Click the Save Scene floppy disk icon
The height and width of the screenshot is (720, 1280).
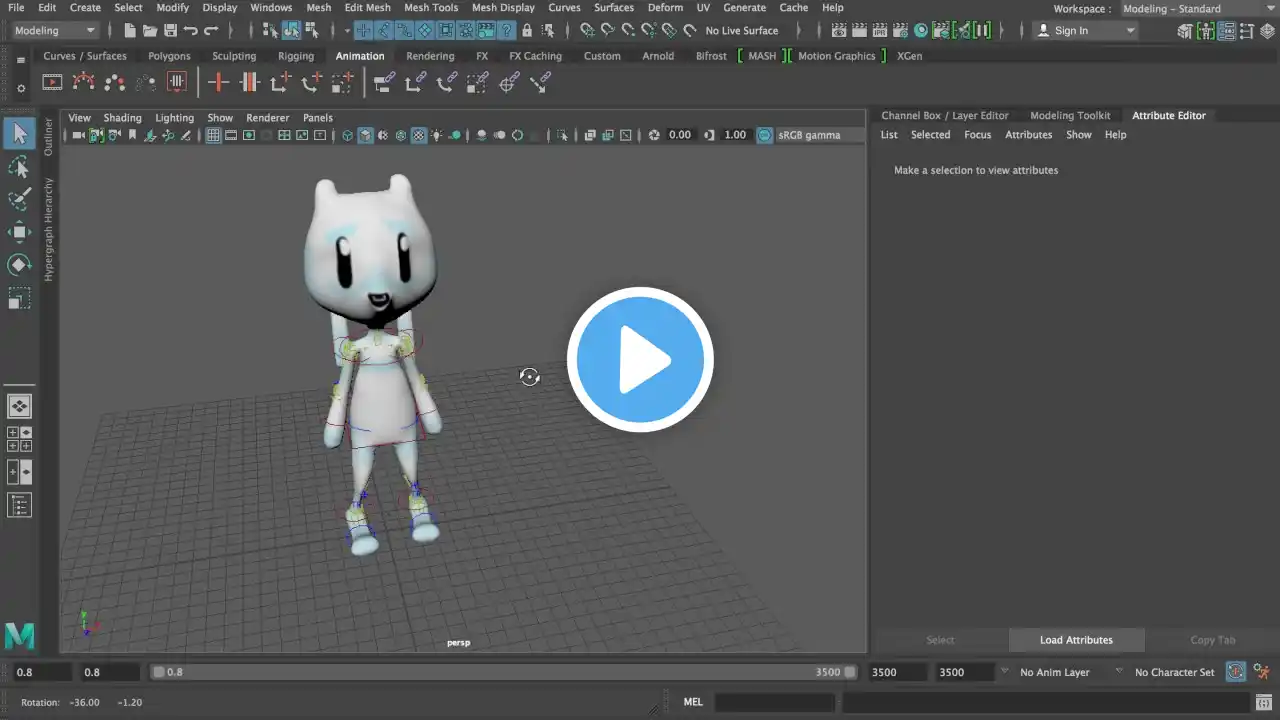[x=170, y=31]
